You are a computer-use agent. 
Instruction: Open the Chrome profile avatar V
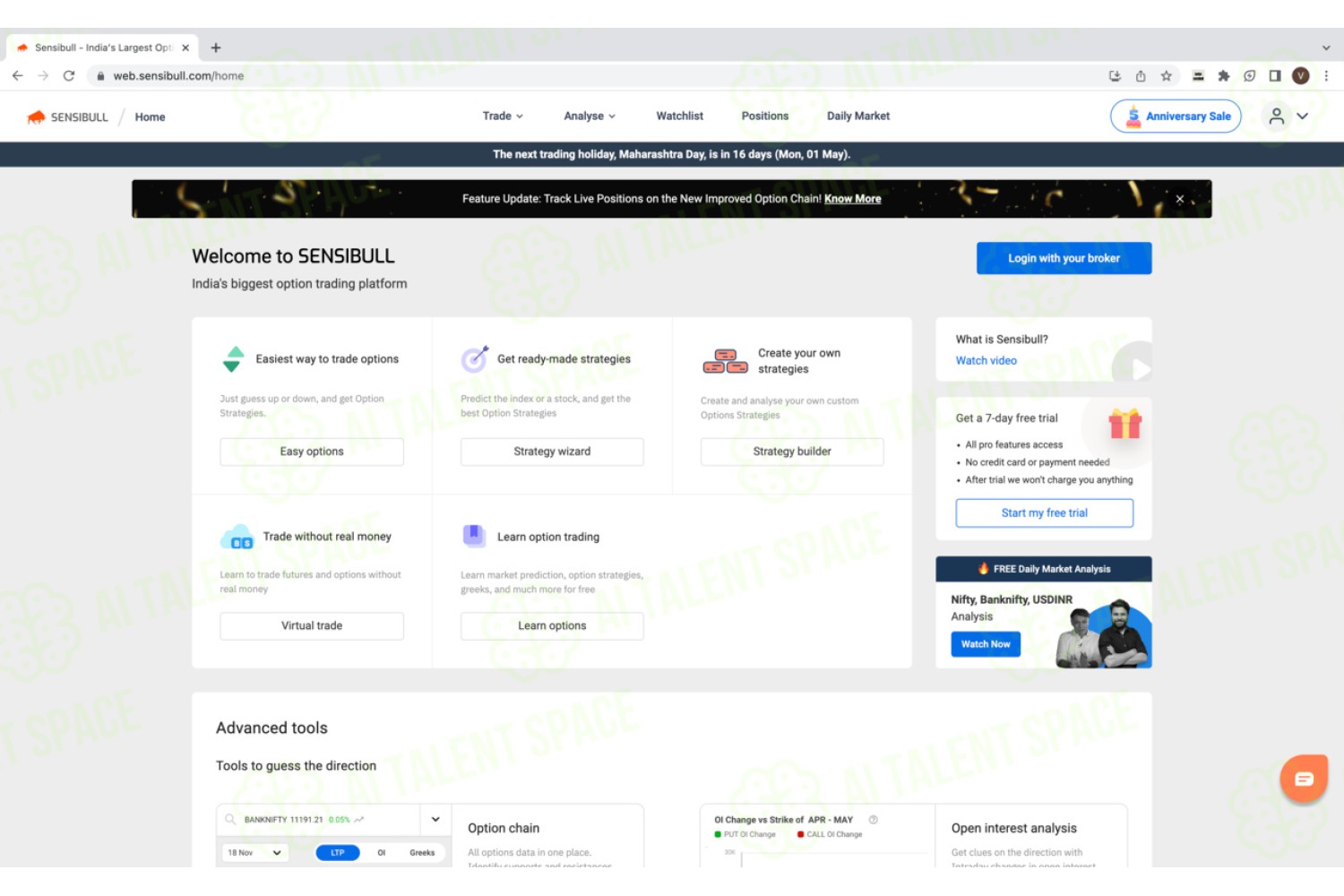tap(1301, 76)
